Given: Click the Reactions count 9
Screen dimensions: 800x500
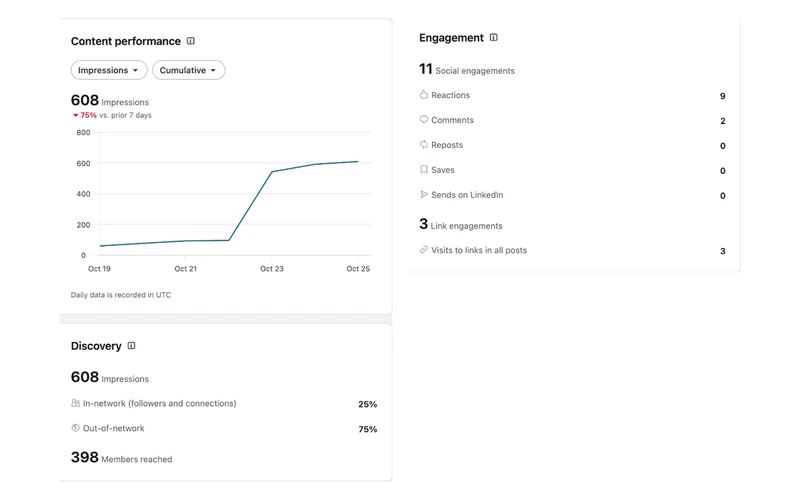Looking at the screenshot, I should pyautogui.click(x=722, y=96).
